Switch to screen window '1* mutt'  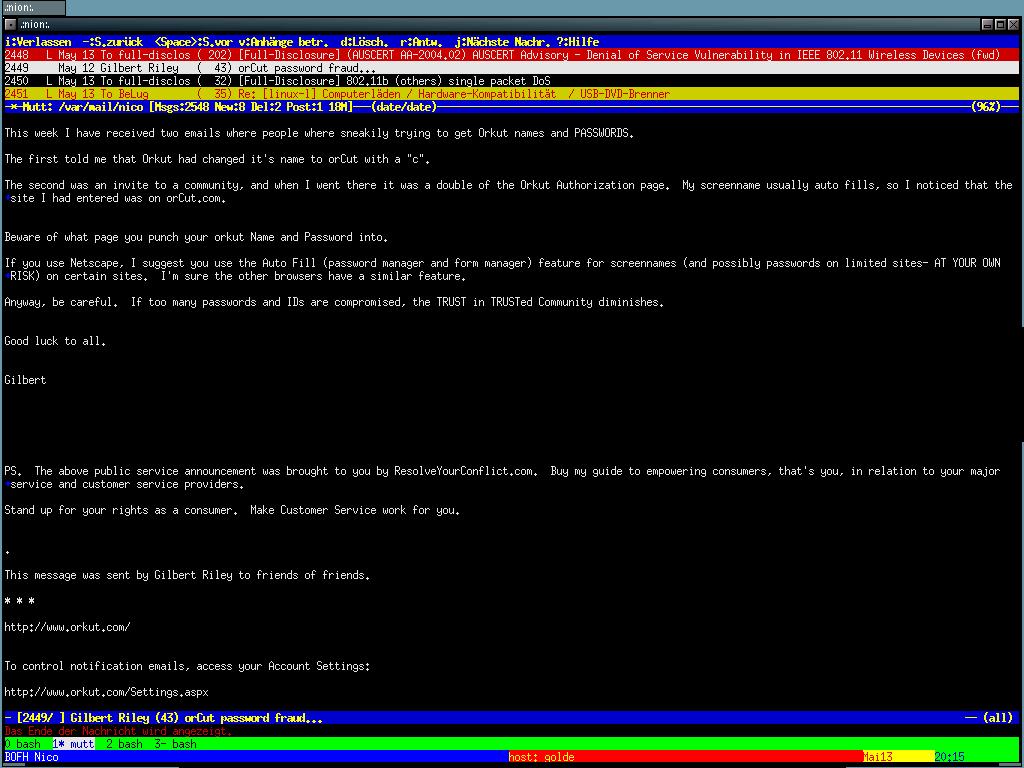(73, 744)
